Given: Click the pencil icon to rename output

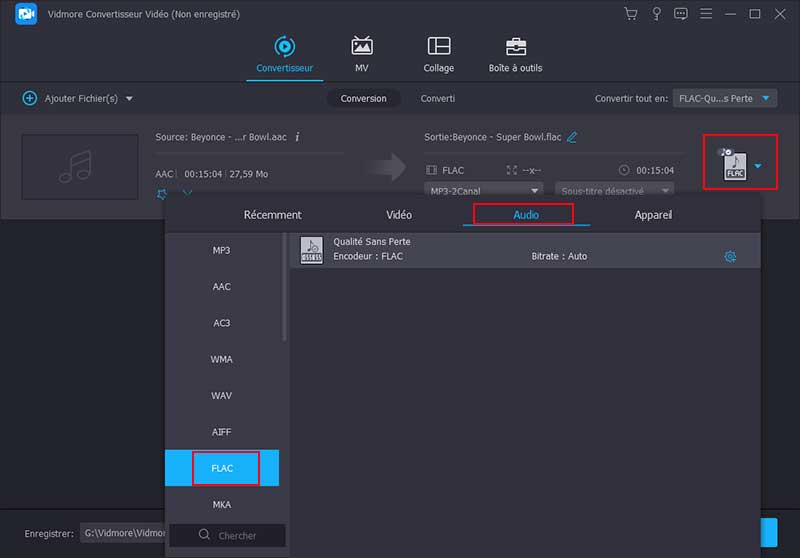Looking at the screenshot, I should [572, 137].
